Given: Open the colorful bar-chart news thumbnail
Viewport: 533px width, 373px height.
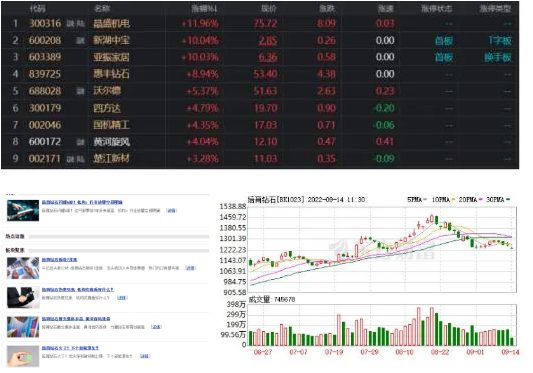Looking at the screenshot, I should pyautogui.click(x=23, y=327).
